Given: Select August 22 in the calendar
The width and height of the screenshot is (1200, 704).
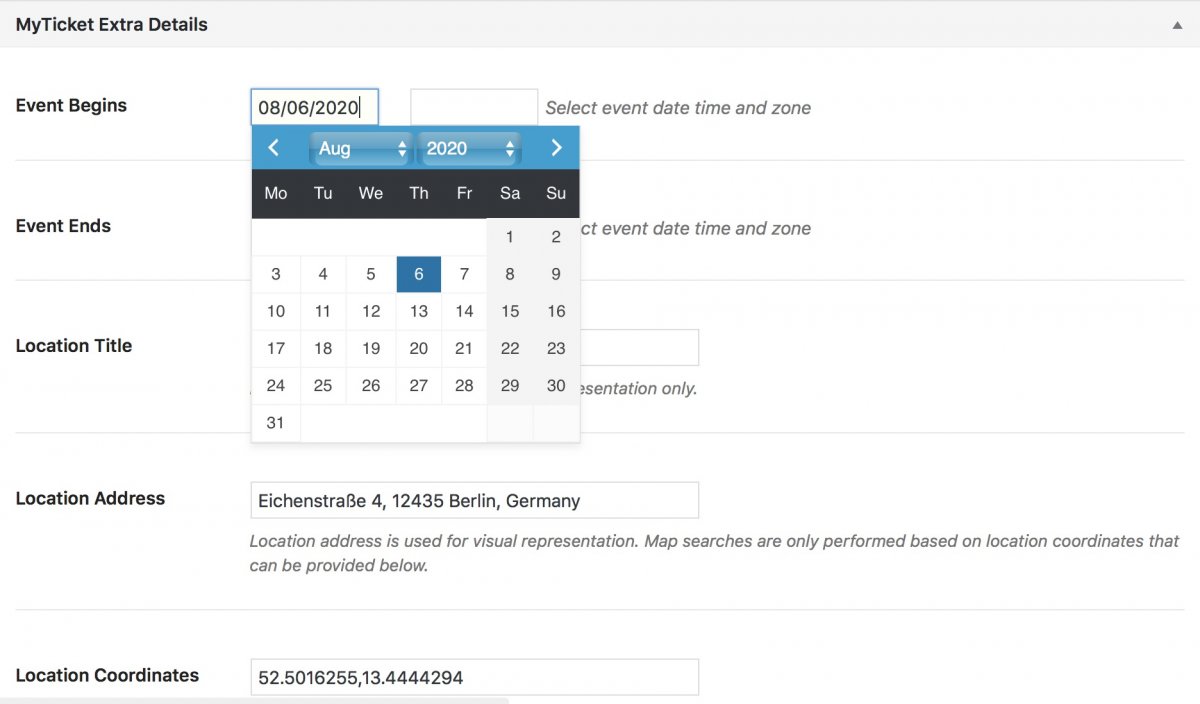Looking at the screenshot, I should pos(509,348).
